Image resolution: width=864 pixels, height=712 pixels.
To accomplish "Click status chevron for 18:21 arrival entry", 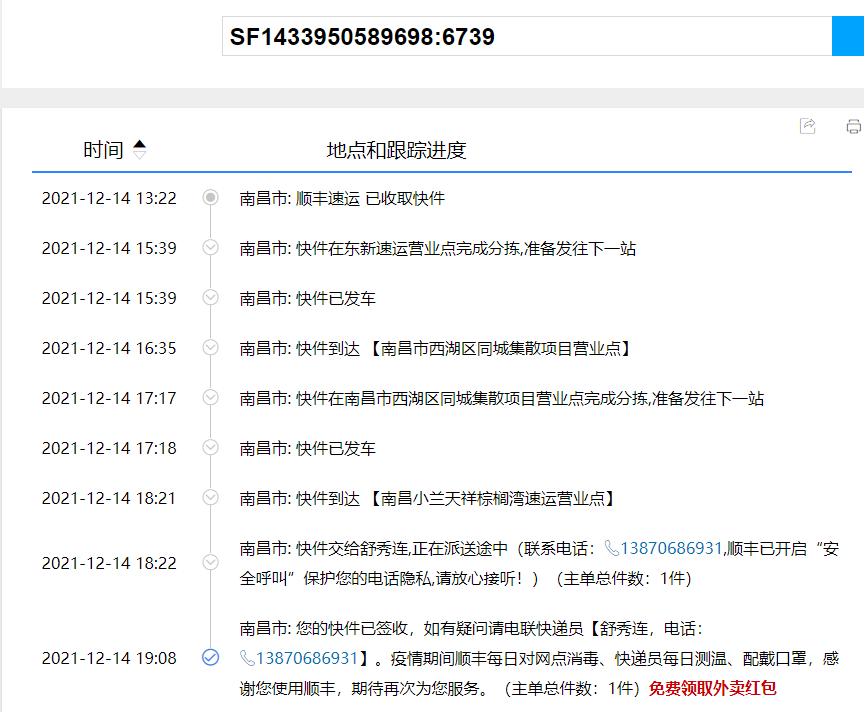I will pos(210,497).
